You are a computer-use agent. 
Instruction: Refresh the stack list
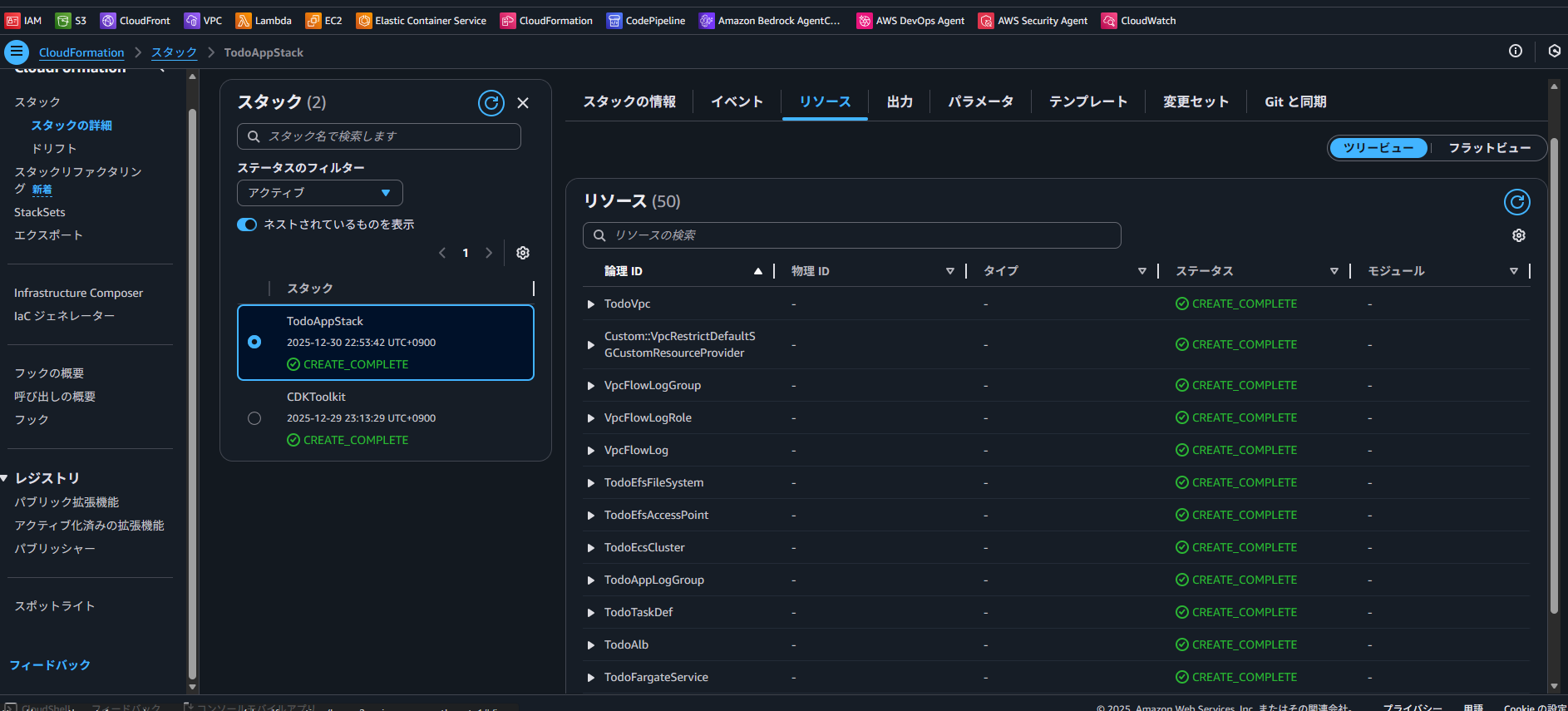(x=491, y=103)
